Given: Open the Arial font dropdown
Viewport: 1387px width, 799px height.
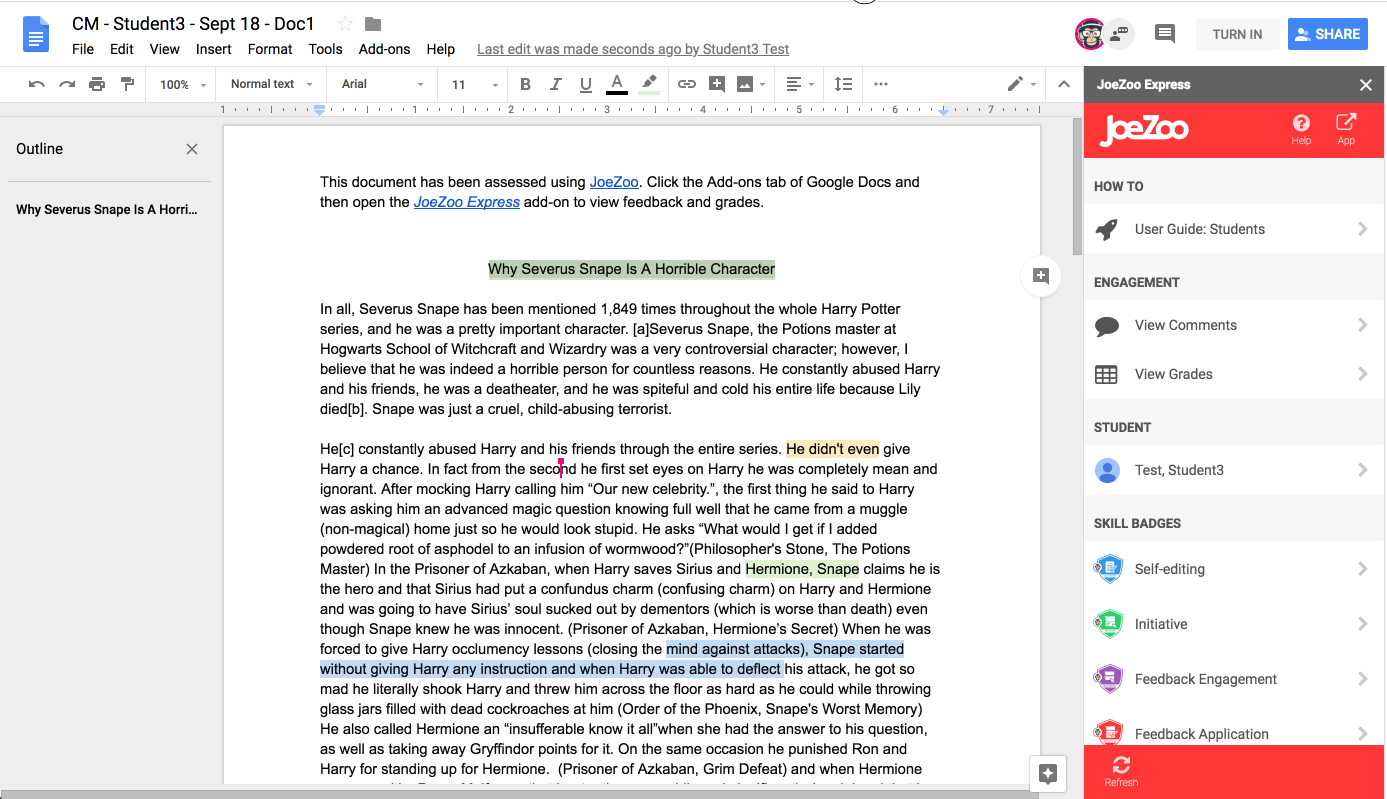Looking at the screenshot, I should [382, 84].
